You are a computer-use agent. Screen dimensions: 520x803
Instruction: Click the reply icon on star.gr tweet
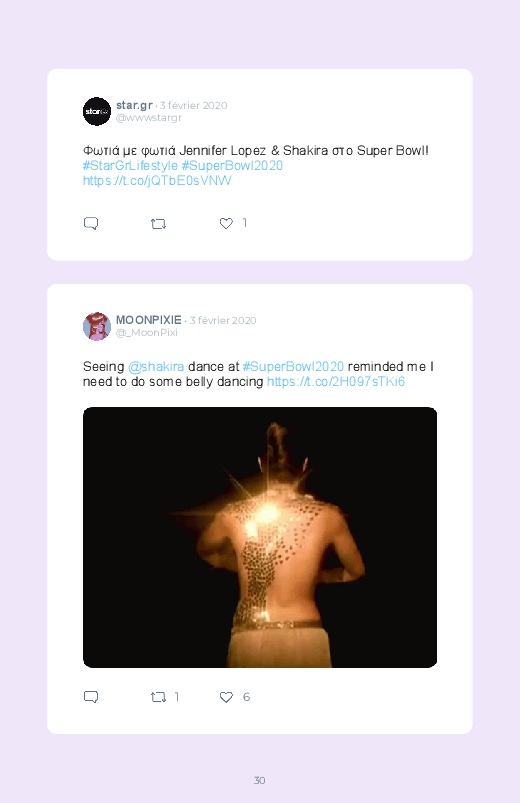pyautogui.click(x=91, y=223)
